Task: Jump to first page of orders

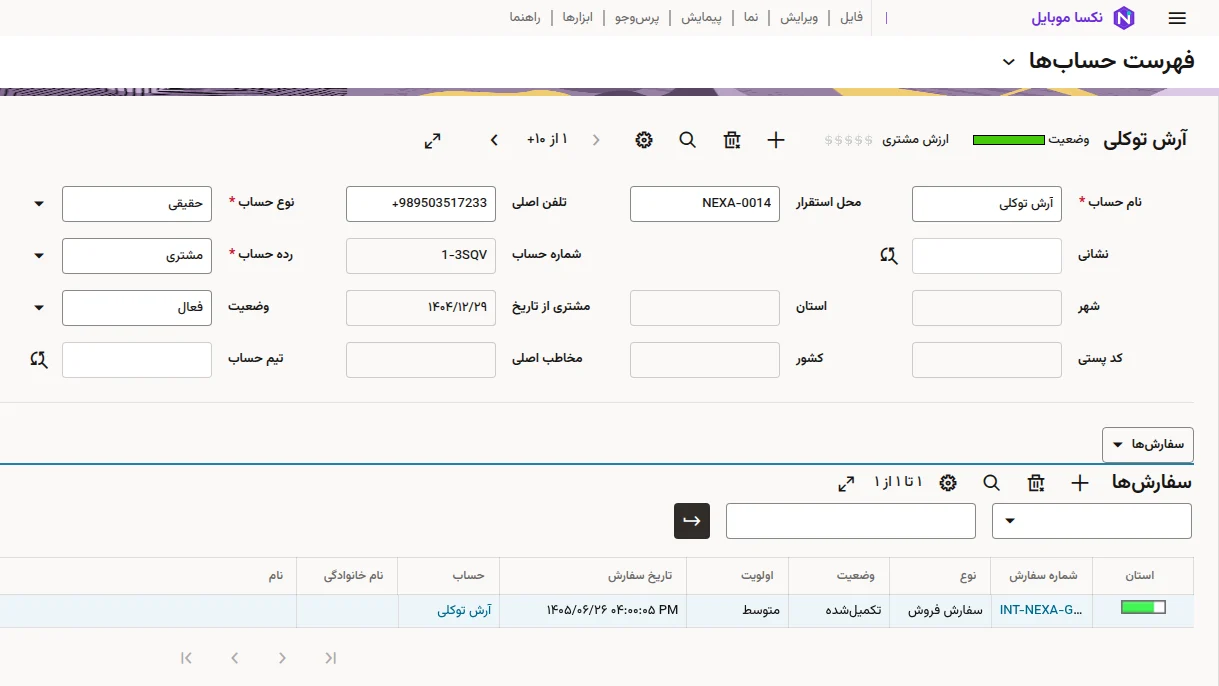Action: coord(331,658)
